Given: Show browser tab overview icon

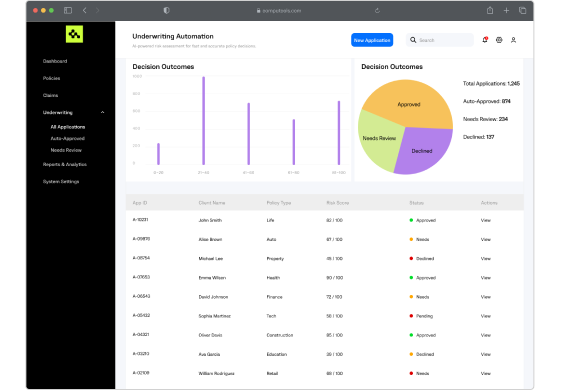Looking at the screenshot, I should (522, 10).
